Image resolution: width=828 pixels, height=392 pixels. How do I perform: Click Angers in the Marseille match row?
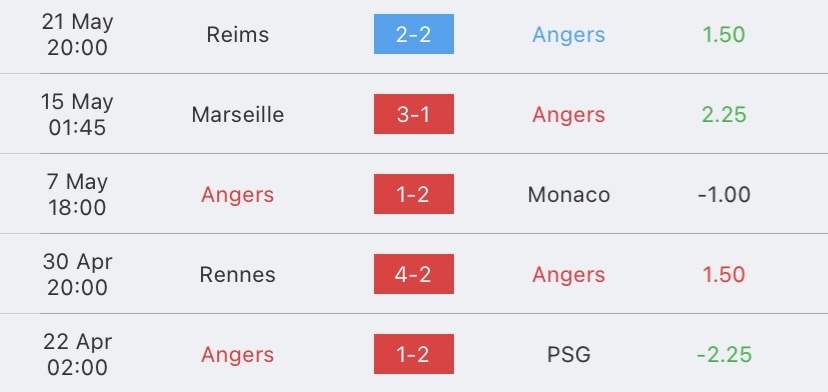tap(569, 115)
